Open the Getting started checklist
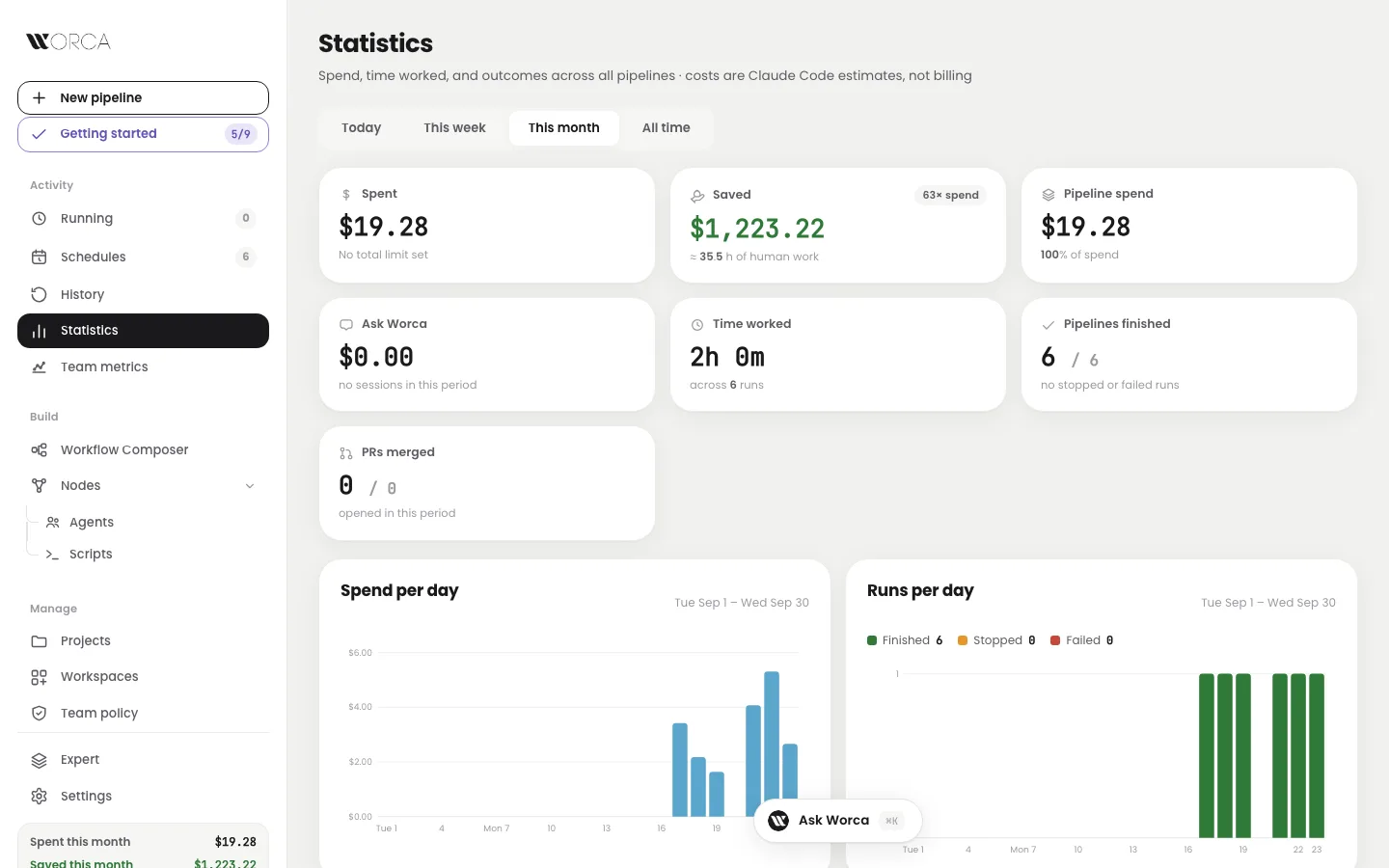 pos(143,134)
